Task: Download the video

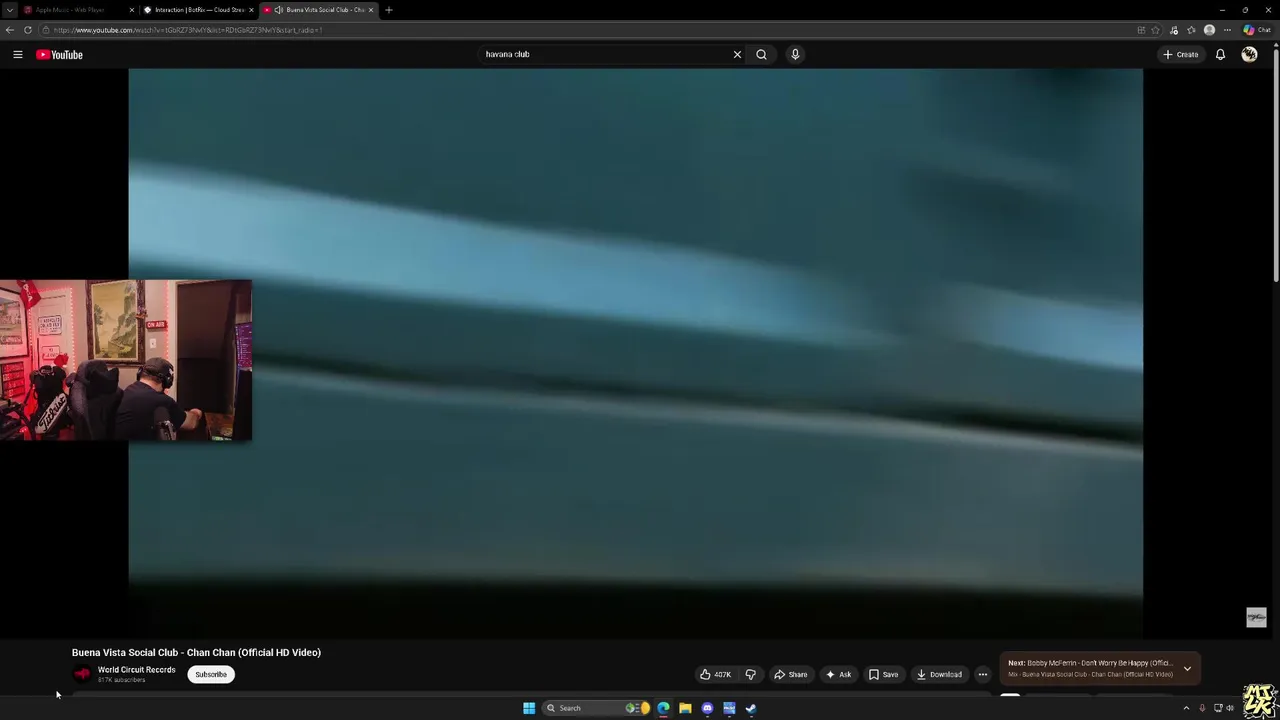Action: tap(939, 674)
